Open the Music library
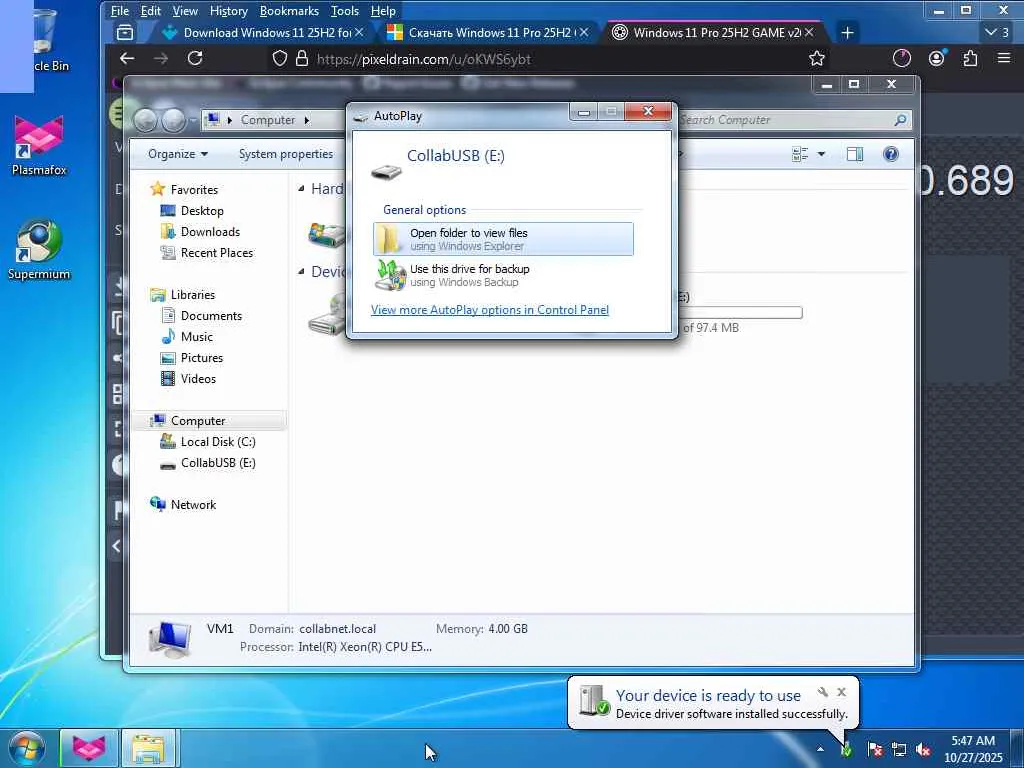The image size is (1024, 768). (197, 337)
